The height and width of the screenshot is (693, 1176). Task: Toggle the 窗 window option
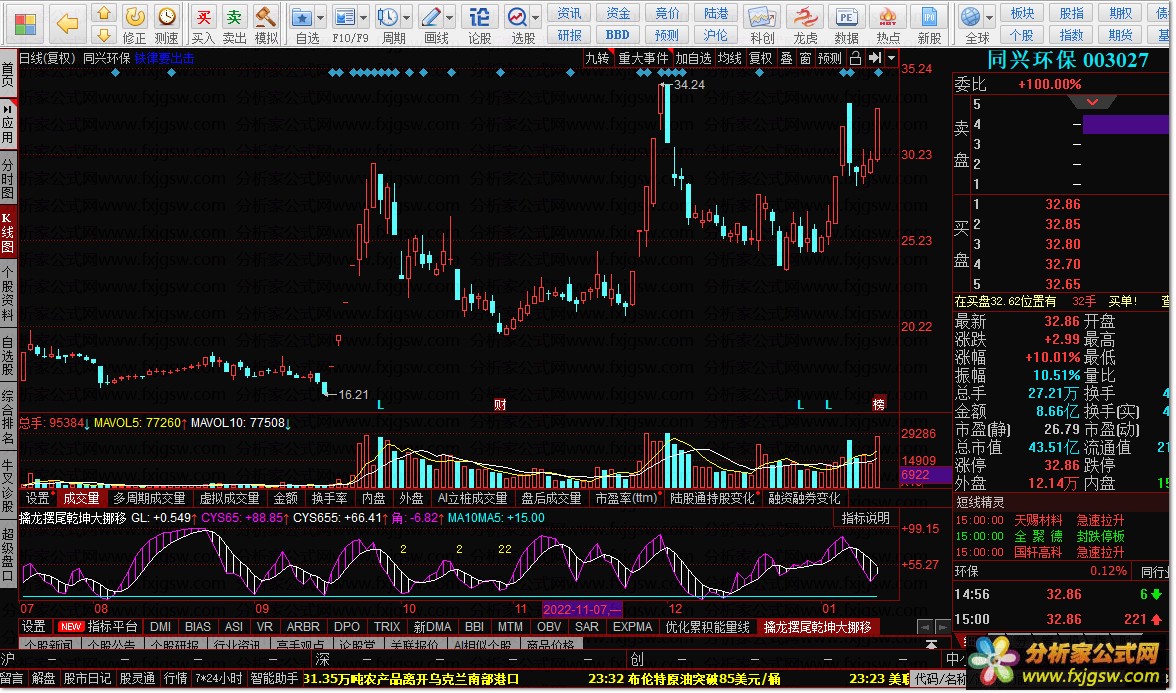tap(805, 58)
